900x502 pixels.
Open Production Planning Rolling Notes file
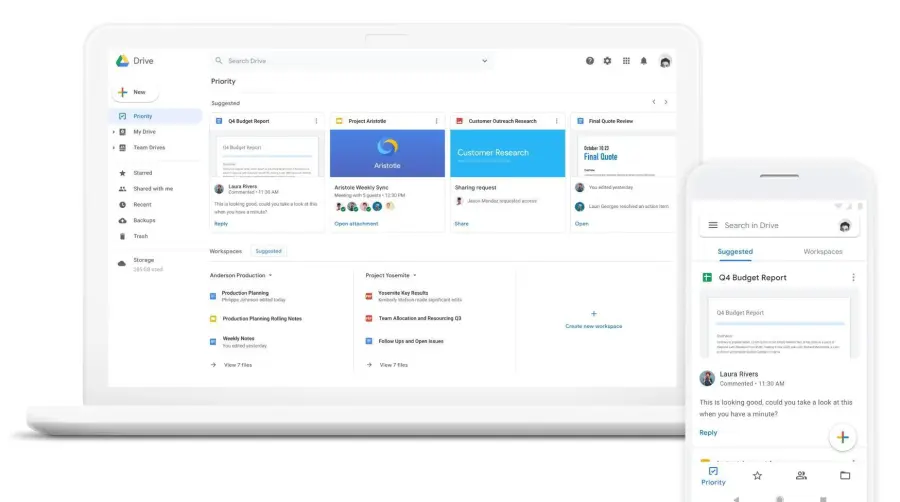click(262, 318)
